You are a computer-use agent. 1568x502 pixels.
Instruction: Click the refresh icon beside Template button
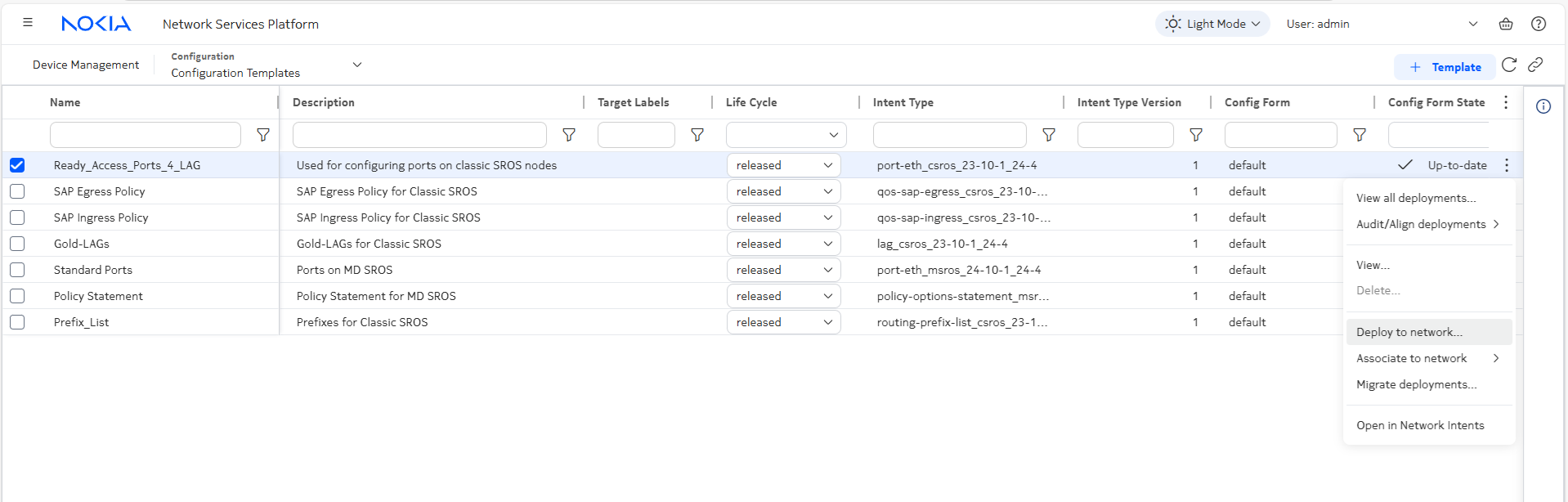tap(1509, 65)
